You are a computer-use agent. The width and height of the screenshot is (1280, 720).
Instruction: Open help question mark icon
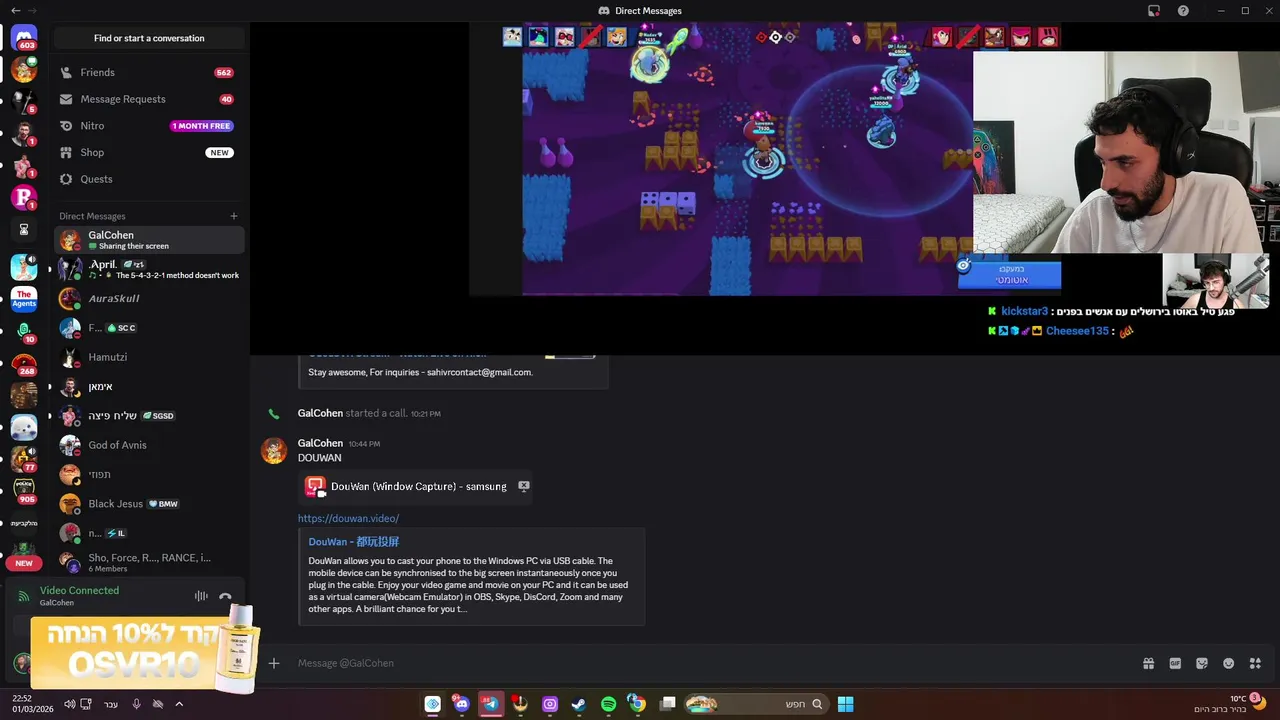[1183, 10]
